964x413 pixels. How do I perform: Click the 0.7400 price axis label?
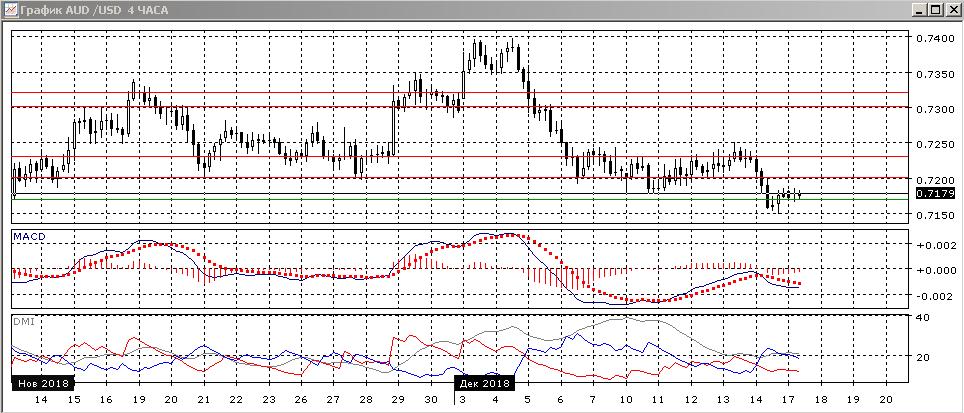935,38
